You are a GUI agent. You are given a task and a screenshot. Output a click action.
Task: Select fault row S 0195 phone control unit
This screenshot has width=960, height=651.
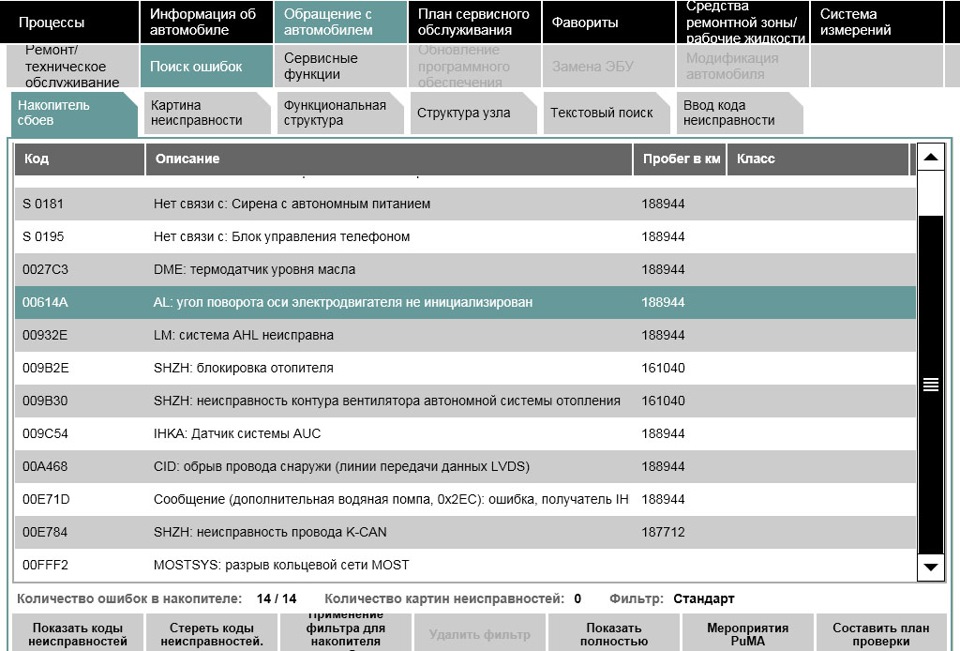point(465,237)
